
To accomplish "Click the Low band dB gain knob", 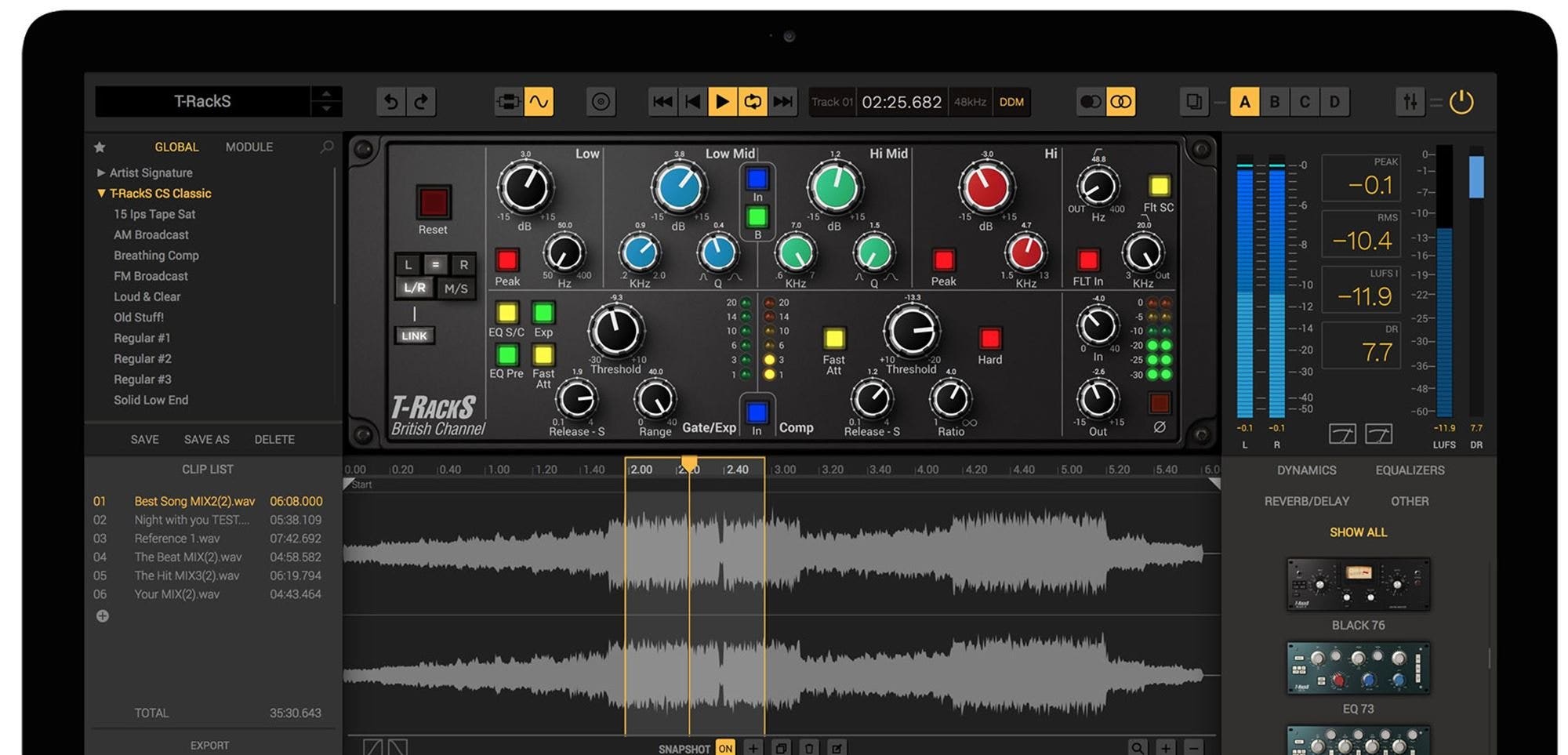I will point(525,187).
